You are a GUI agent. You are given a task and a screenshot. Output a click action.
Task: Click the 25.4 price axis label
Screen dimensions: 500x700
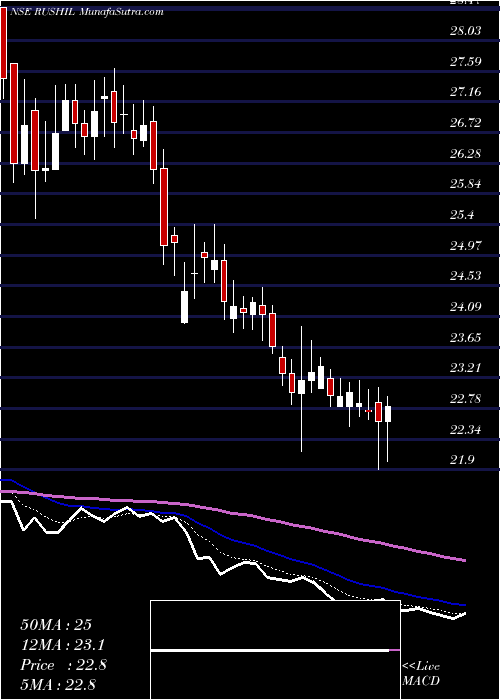[462, 215]
